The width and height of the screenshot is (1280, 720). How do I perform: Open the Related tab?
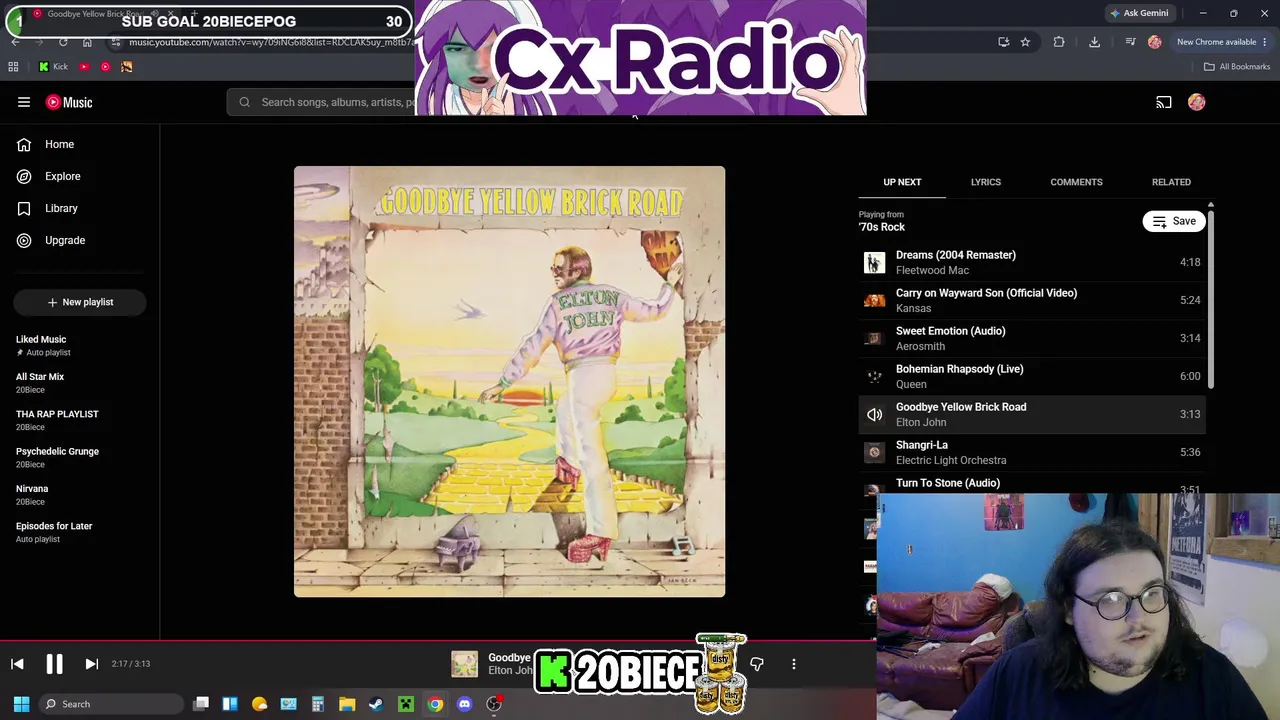click(x=1171, y=182)
